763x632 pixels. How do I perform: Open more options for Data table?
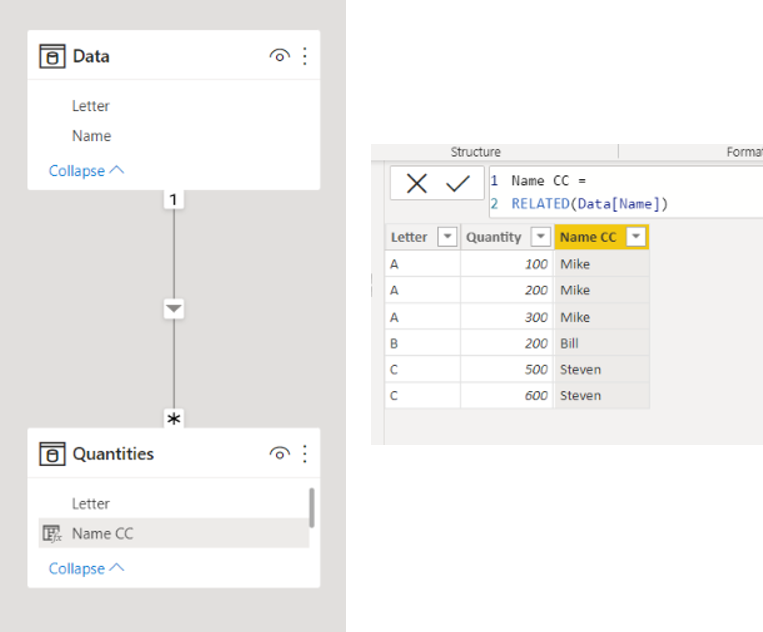pos(305,56)
